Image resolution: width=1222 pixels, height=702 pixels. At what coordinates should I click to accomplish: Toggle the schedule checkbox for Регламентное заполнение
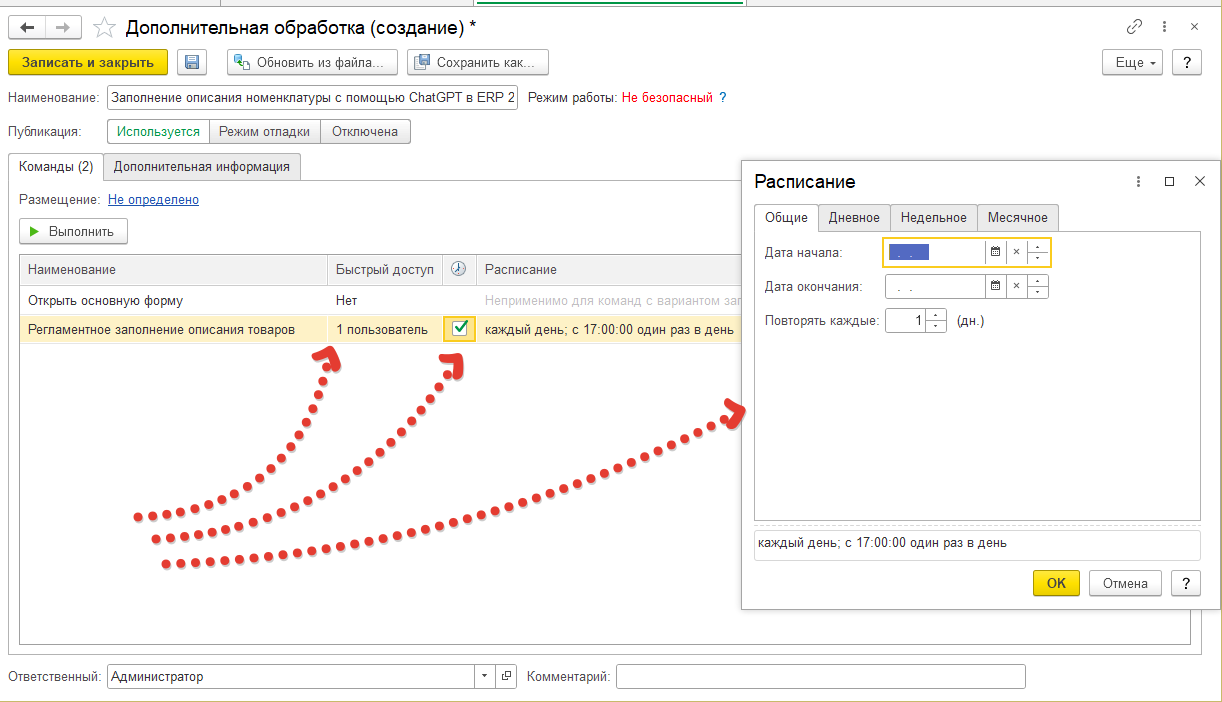coord(460,329)
